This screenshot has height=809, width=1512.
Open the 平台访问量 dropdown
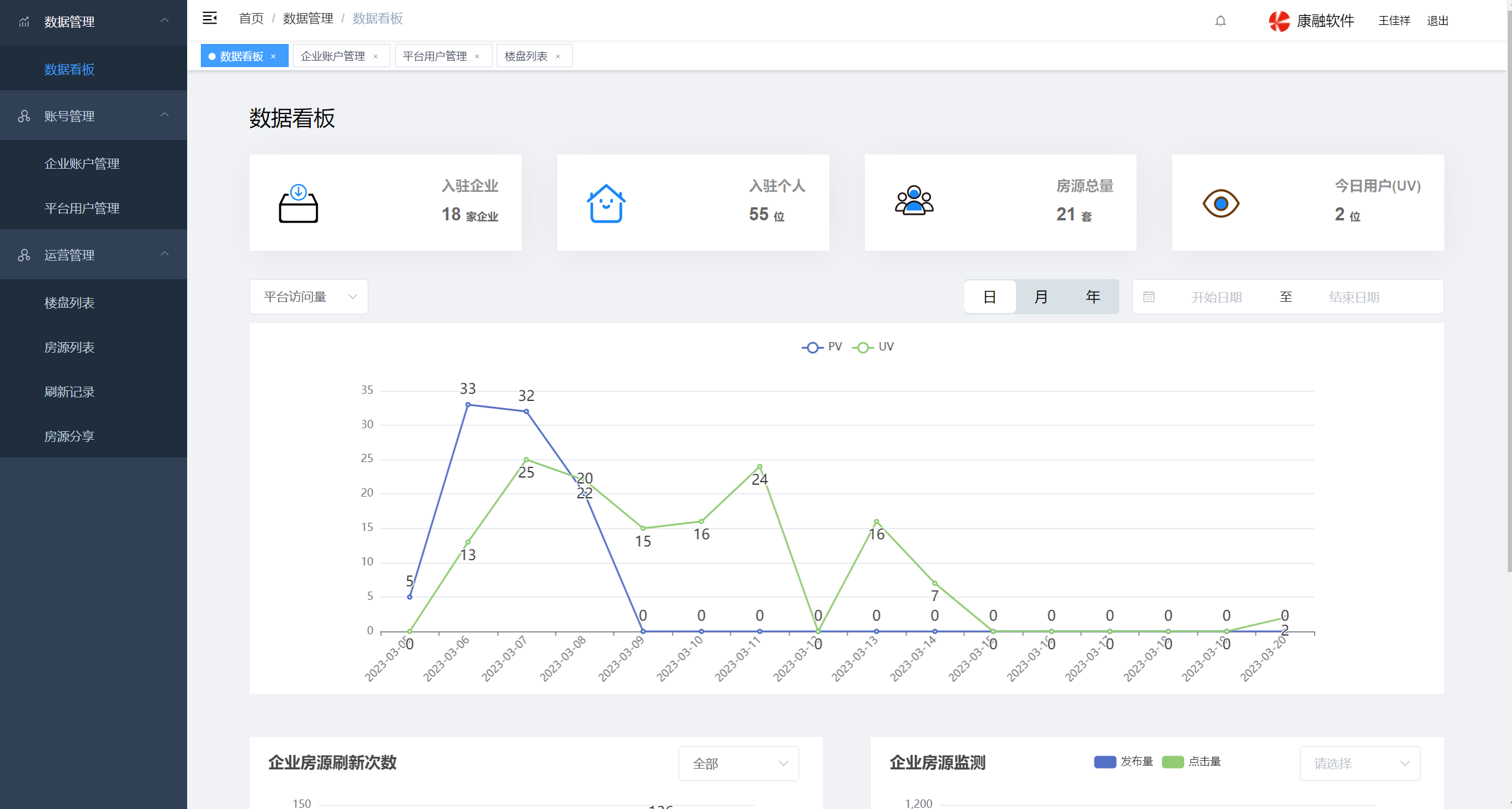[309, 296]
